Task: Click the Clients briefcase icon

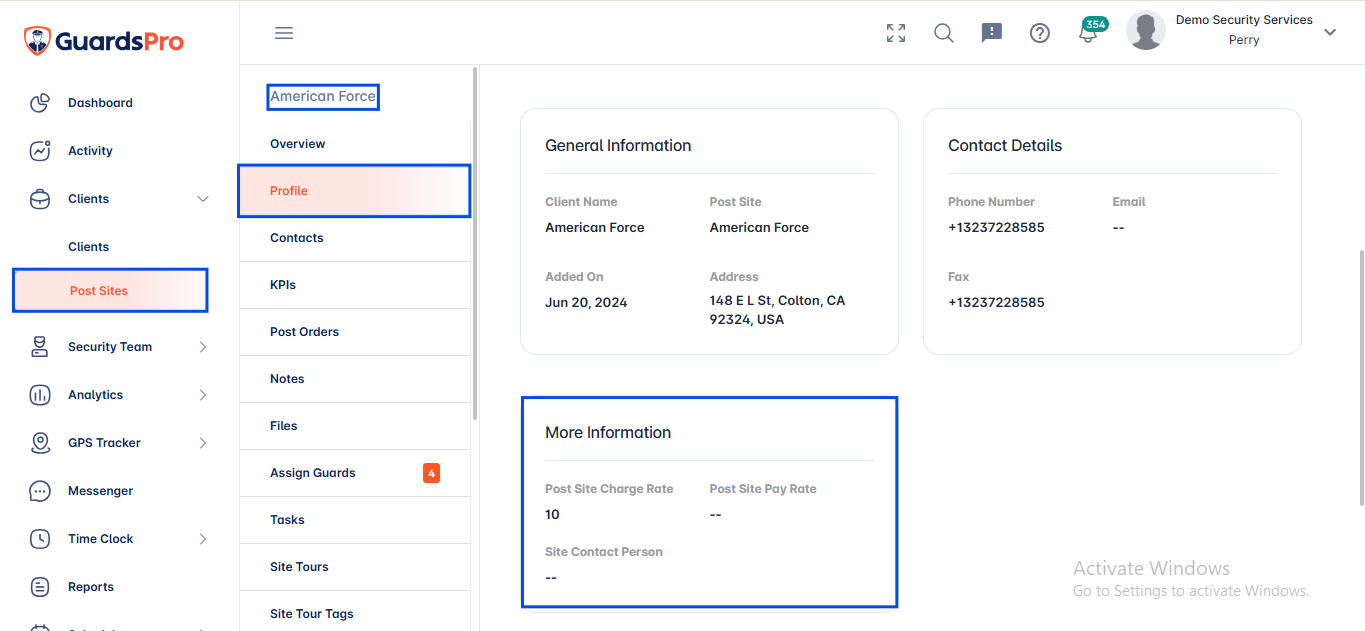Action: (x=40, y=199)
